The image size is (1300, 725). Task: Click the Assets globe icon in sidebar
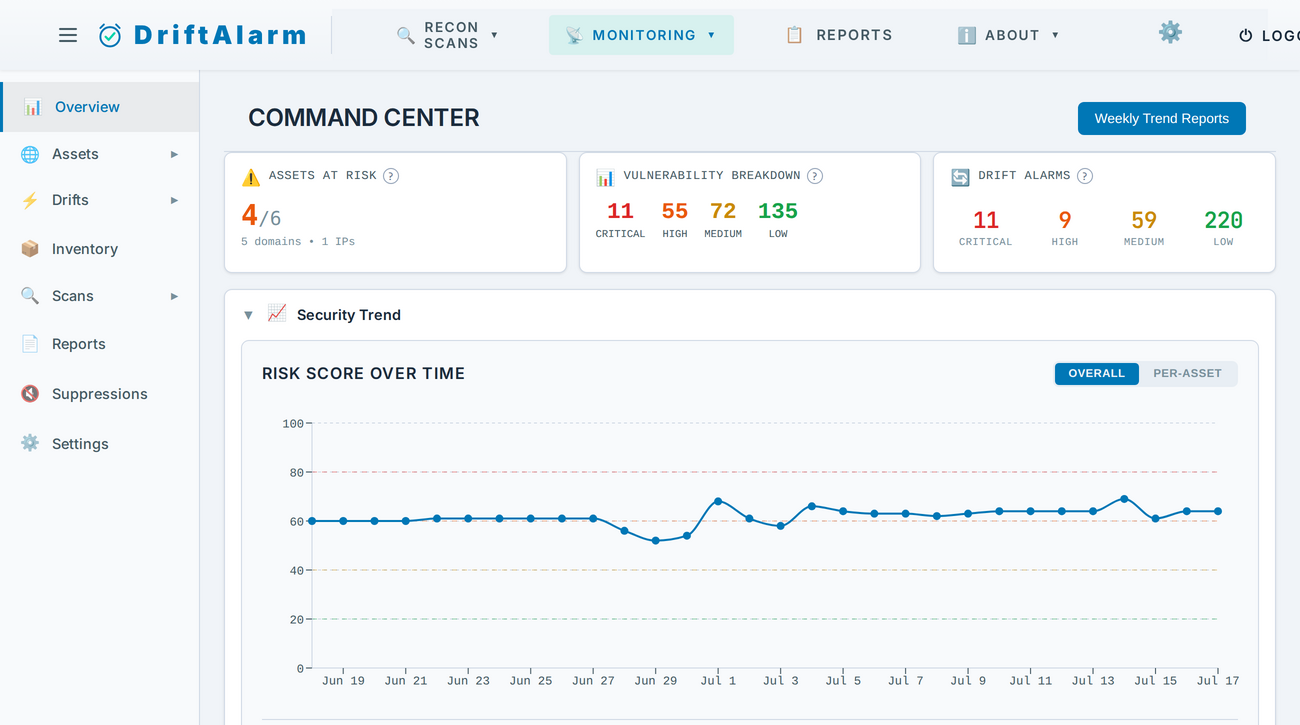[31, 154]
